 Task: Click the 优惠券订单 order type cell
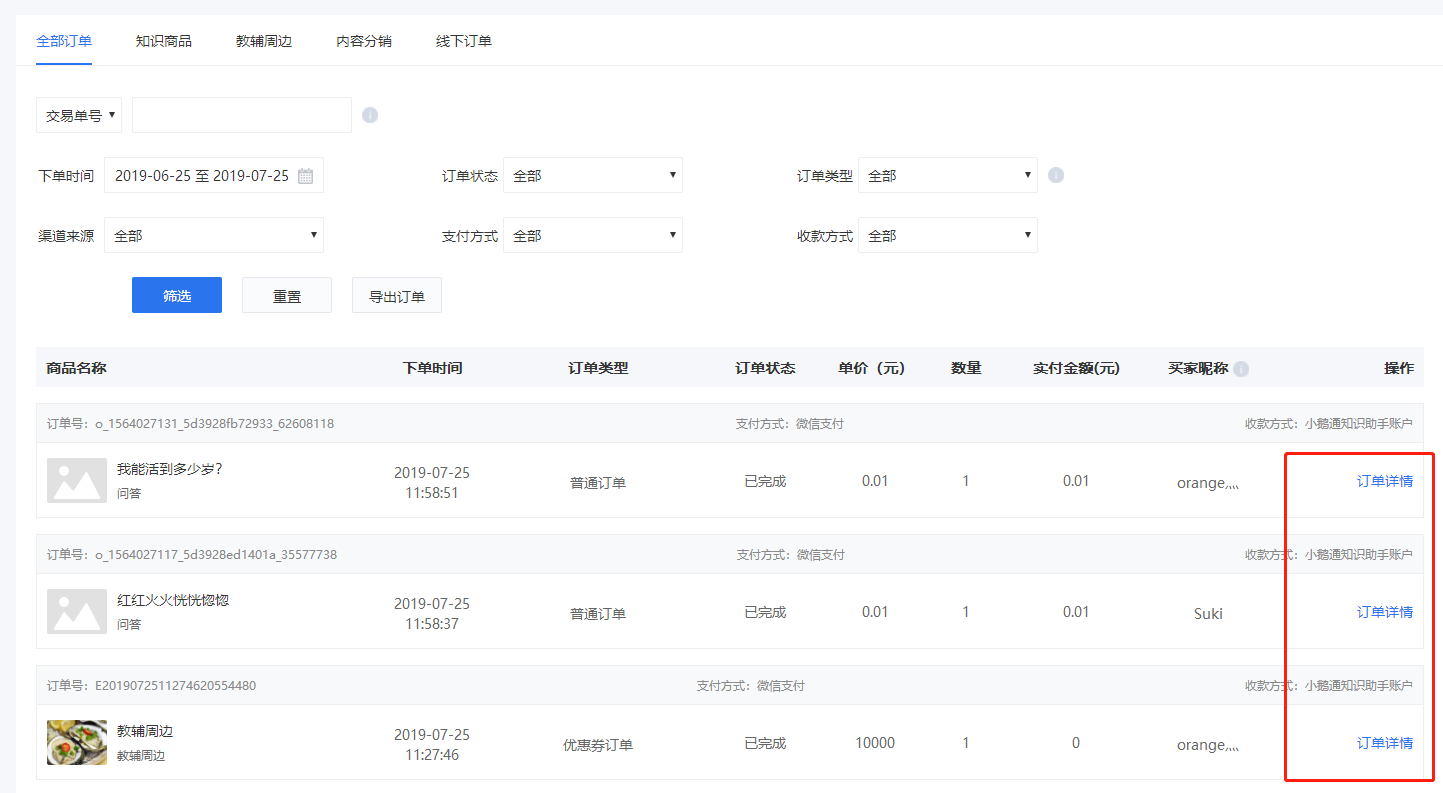(x=598, y=745)
